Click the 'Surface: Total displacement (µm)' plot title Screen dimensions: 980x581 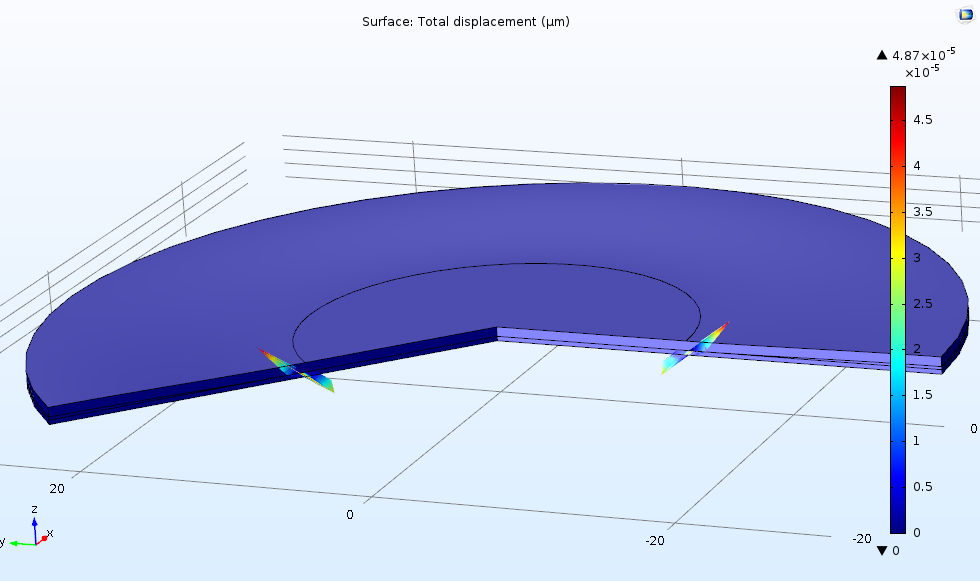click(x=466, y=21)
